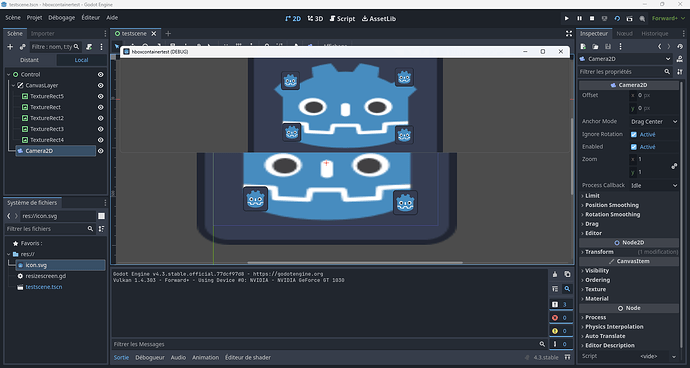
Task: Open the Process Callback Idle dropdown
Action: pos(654,185)
